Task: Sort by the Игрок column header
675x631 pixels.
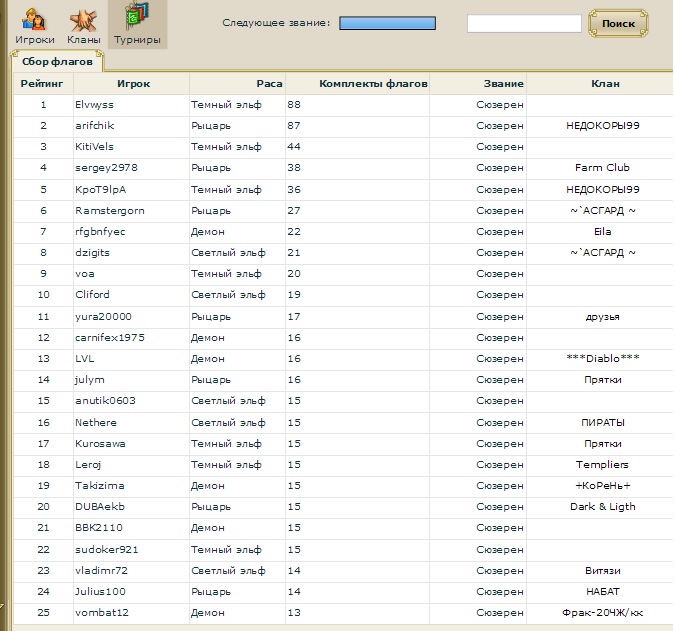Action: click(133, 84)
